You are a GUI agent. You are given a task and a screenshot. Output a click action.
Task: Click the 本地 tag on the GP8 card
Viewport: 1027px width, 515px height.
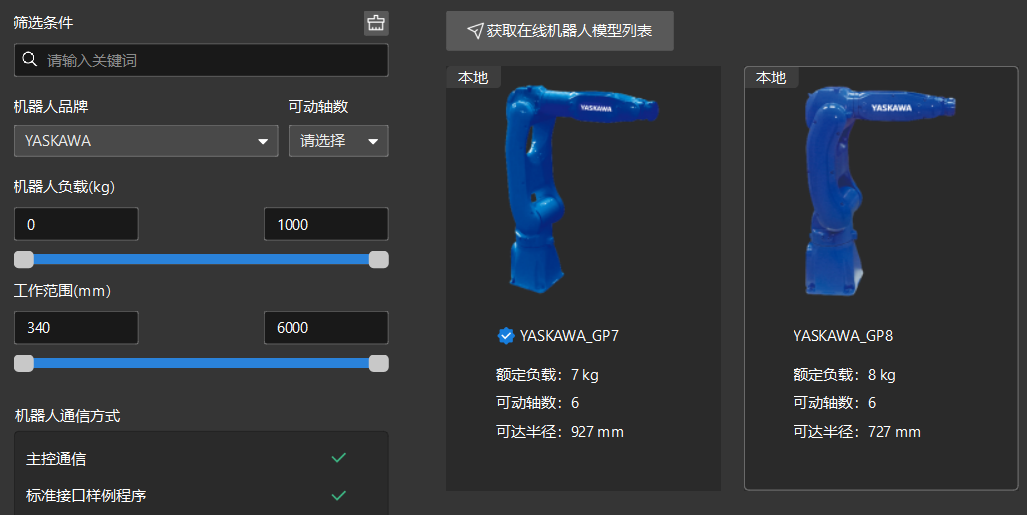pos(771,77)
